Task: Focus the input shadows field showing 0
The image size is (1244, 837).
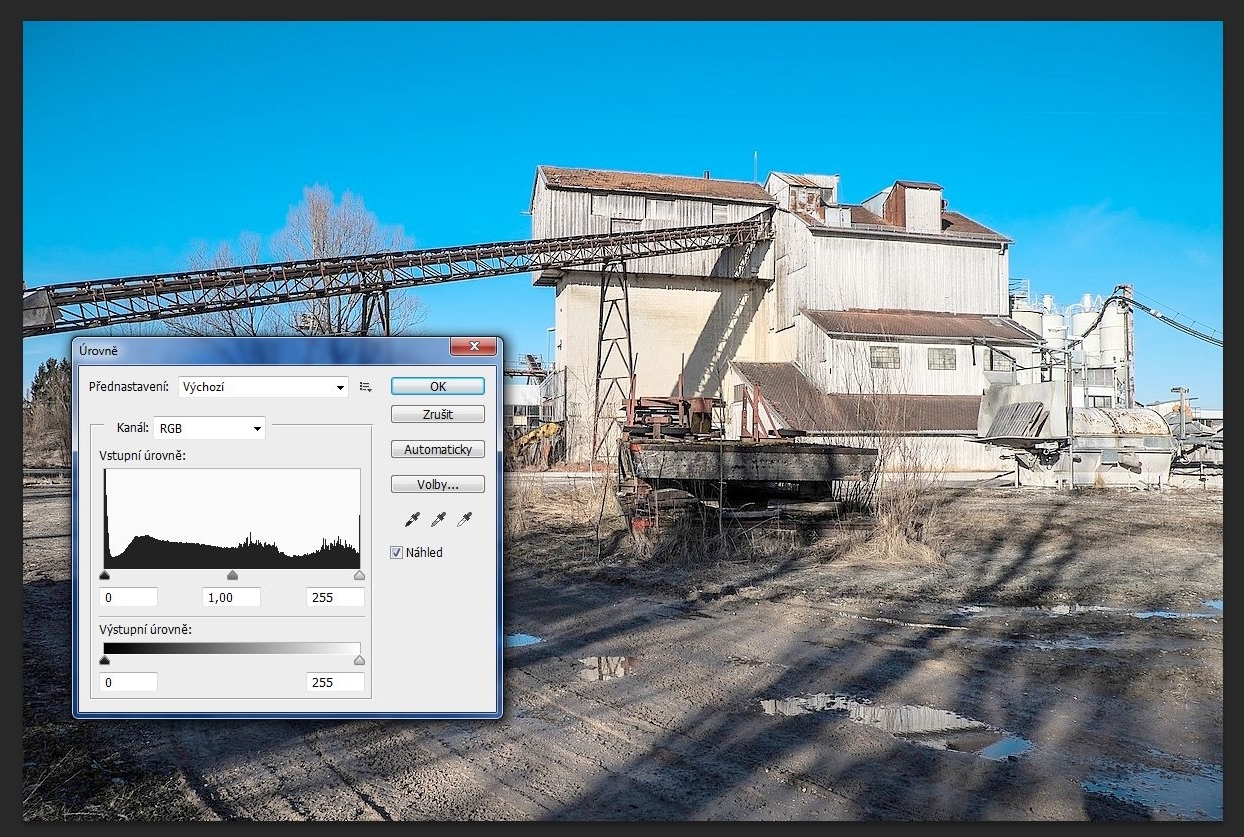Action: pyautogui.click(x=129, y=597)
